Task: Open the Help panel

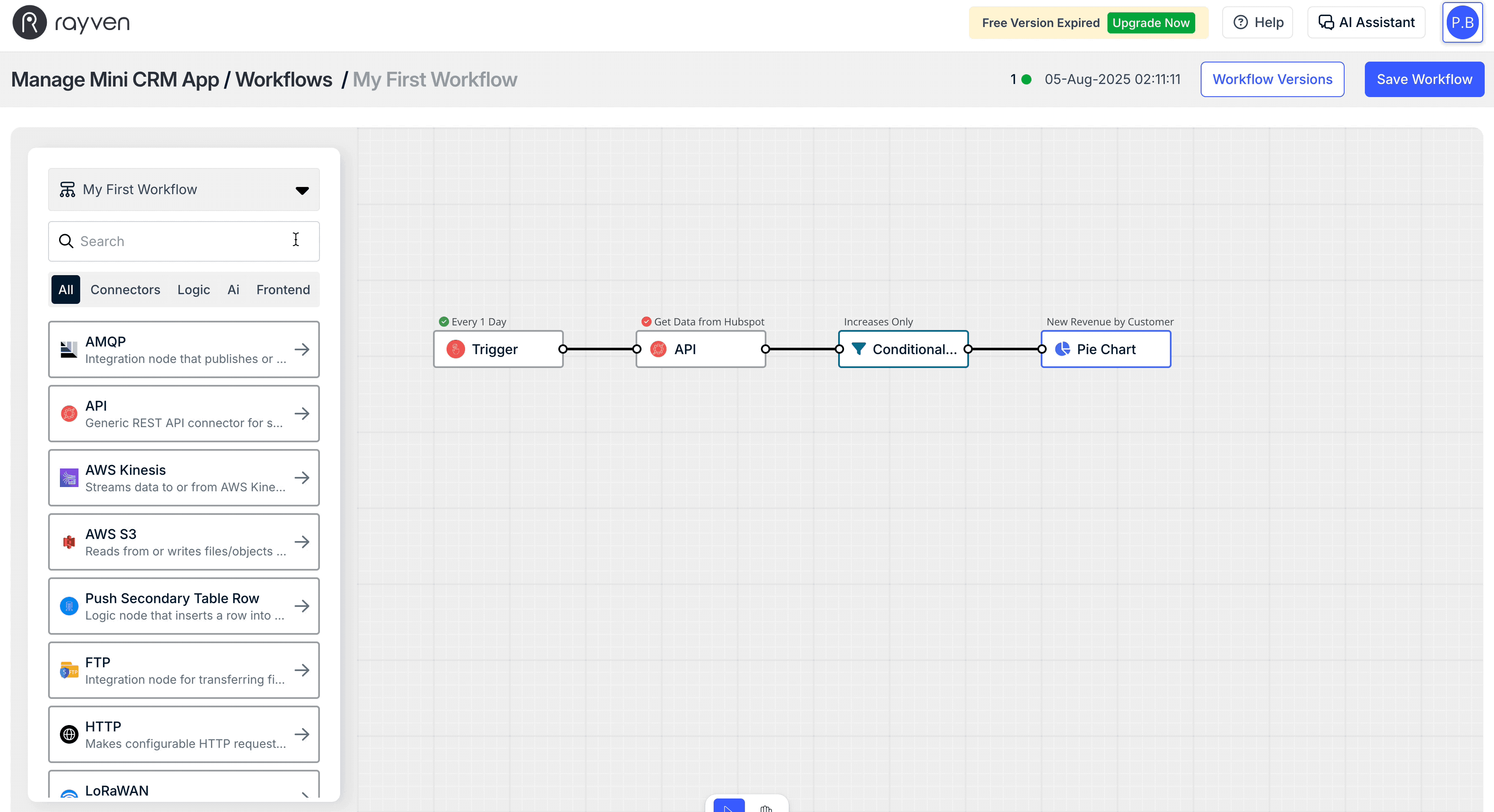Action: [1257, 22]
